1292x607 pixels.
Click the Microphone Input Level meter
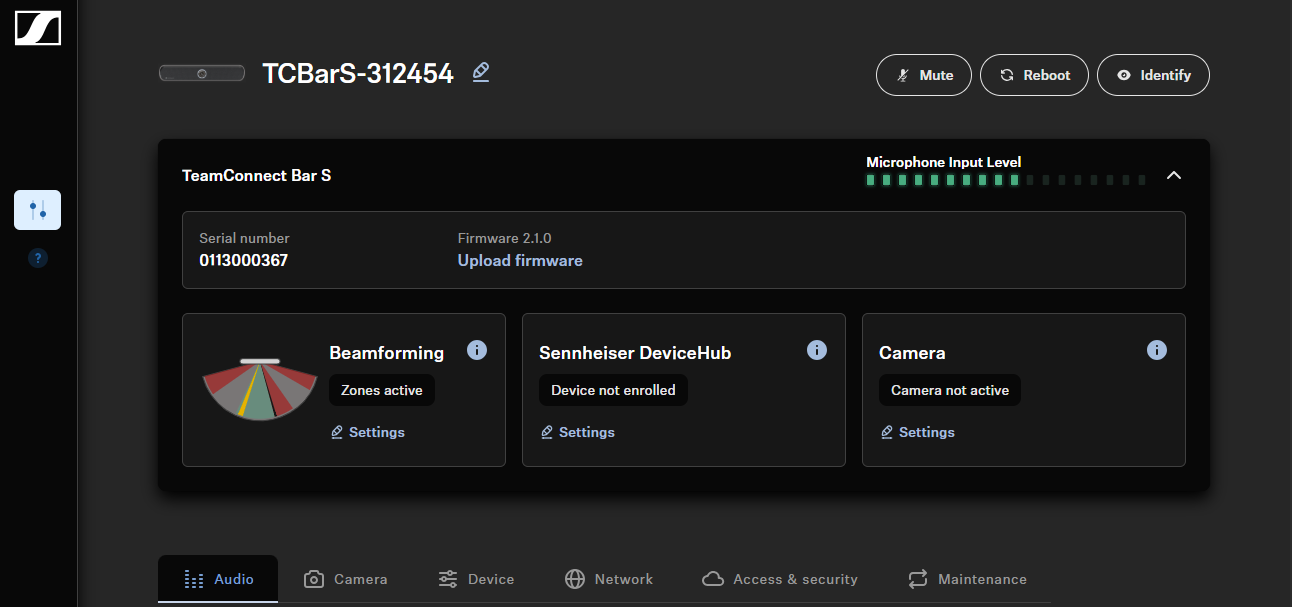(x=1006, y=180)
